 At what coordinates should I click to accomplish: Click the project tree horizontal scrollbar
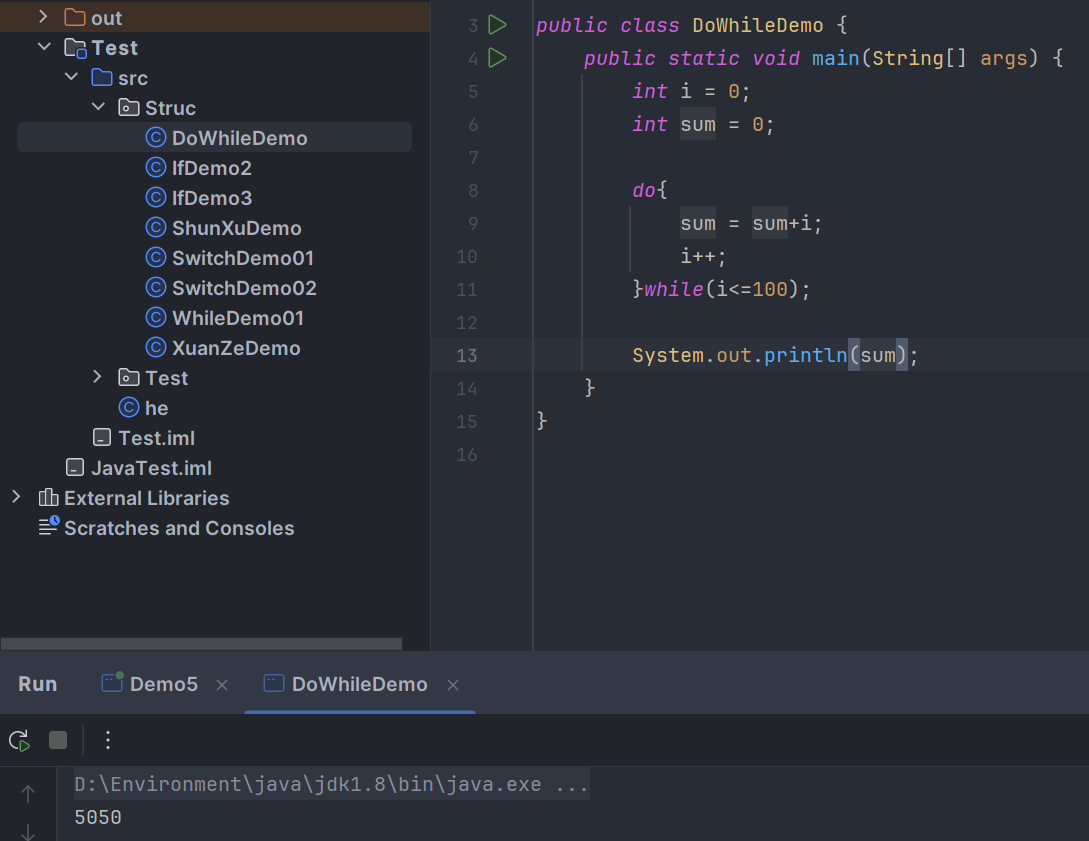click(201, 644)
